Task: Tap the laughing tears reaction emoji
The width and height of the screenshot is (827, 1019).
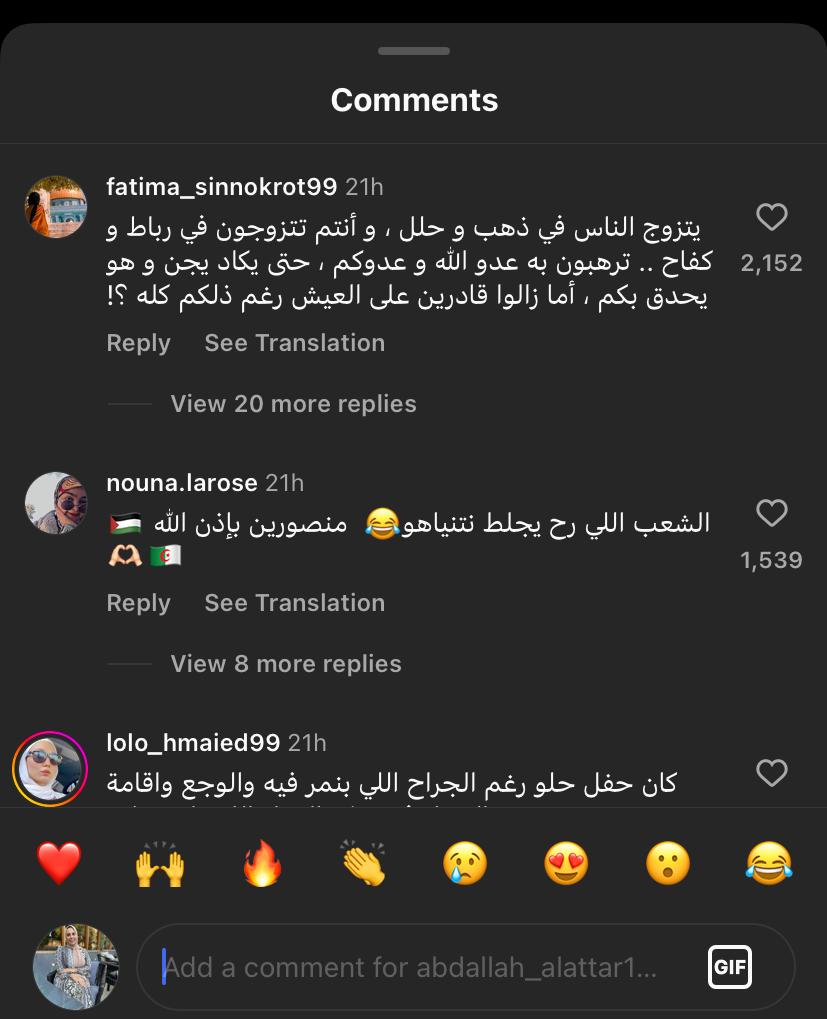Action: coord(768,863)
